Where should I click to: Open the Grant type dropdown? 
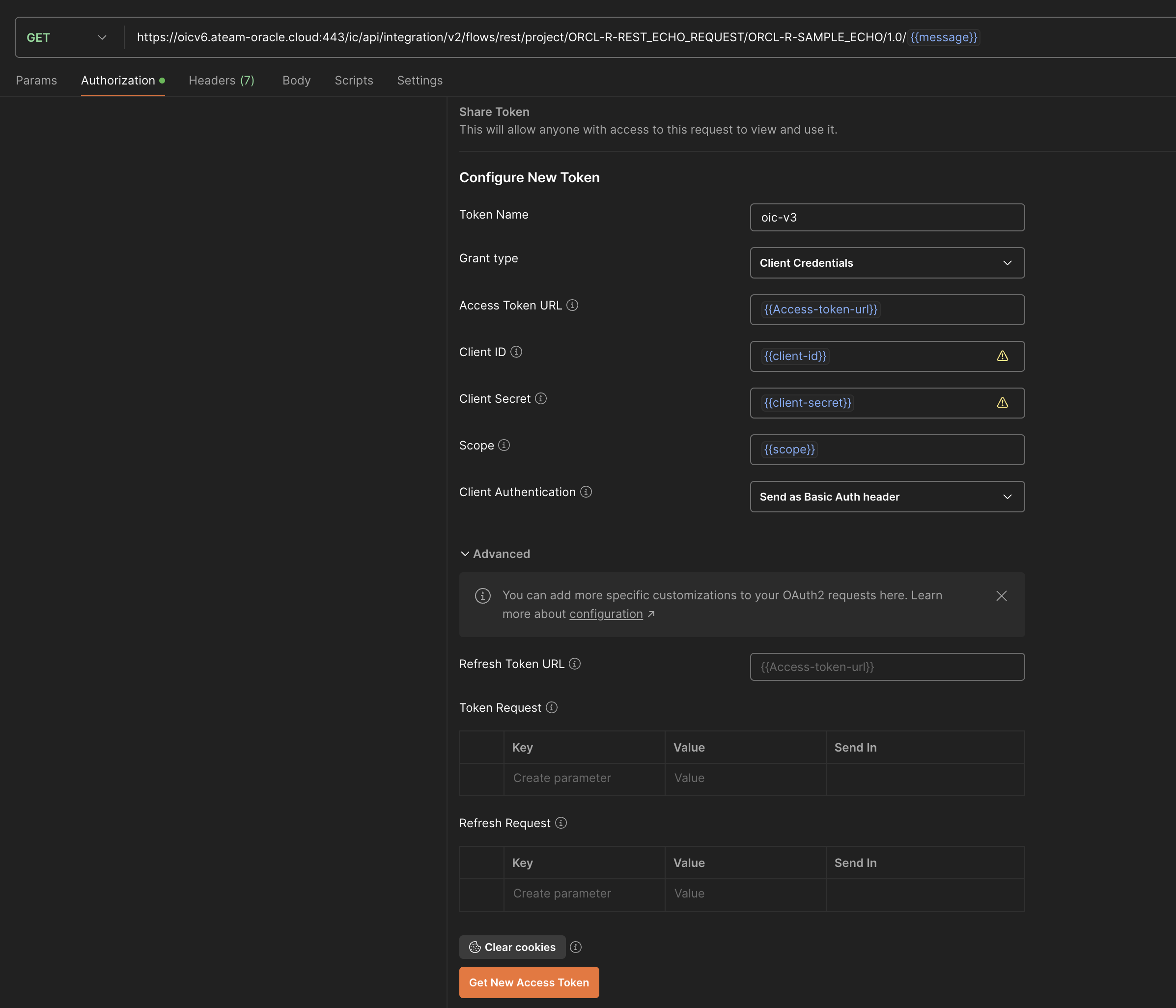click(887, 263)
